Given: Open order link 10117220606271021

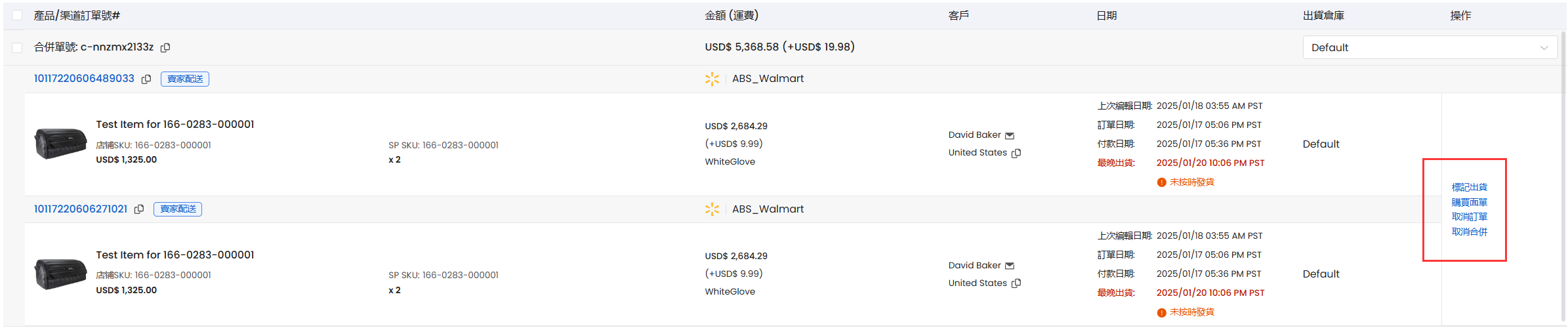Looking at the screenshot, I should (81, 209).
